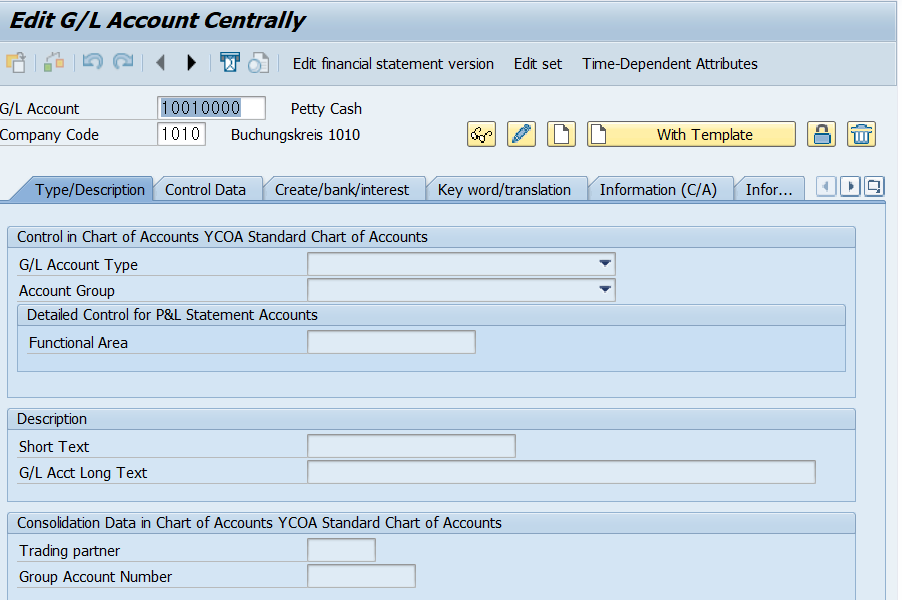Click the Company Code label
902x600 pixels.
pyautogui.click(x=49, y=135)
